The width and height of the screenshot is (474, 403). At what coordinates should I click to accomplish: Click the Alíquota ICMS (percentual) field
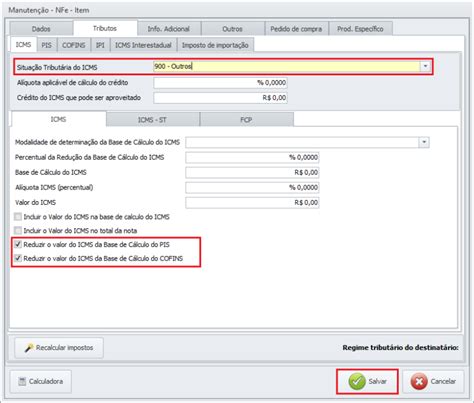[x=252, y=187]
